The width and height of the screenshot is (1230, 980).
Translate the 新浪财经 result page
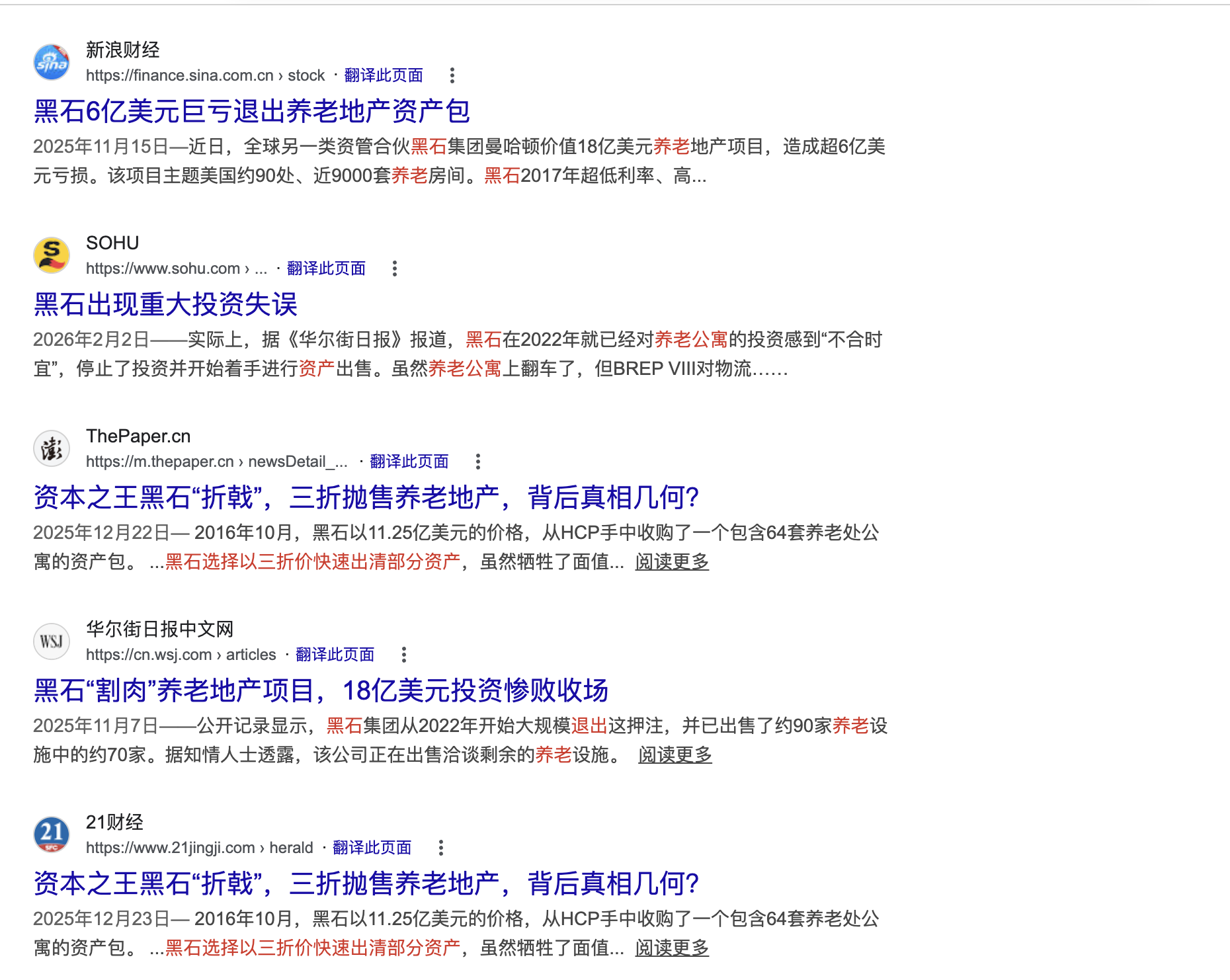[384, 75]
